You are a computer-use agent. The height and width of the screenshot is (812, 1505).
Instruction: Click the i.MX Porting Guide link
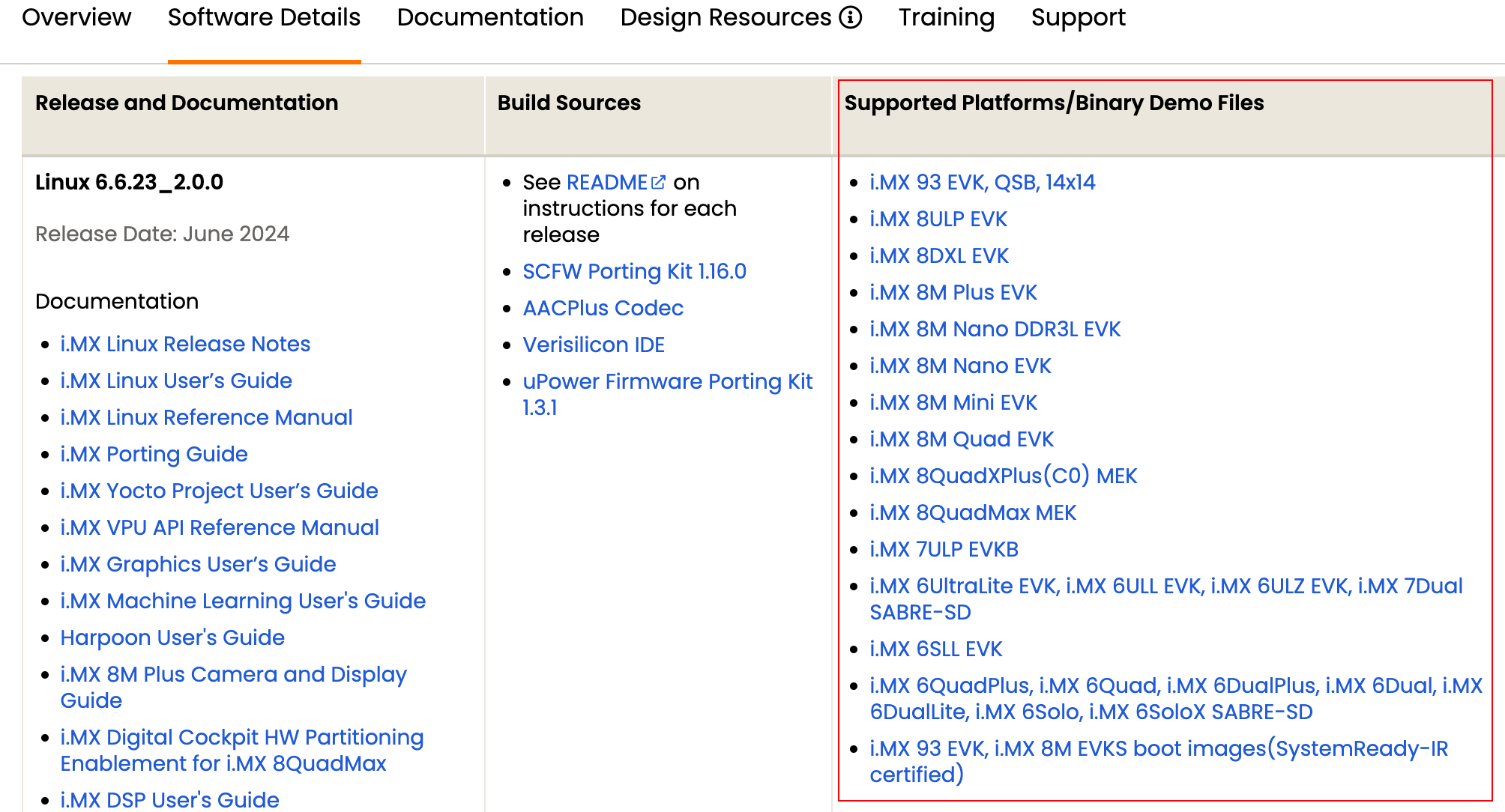pos(154,454)
